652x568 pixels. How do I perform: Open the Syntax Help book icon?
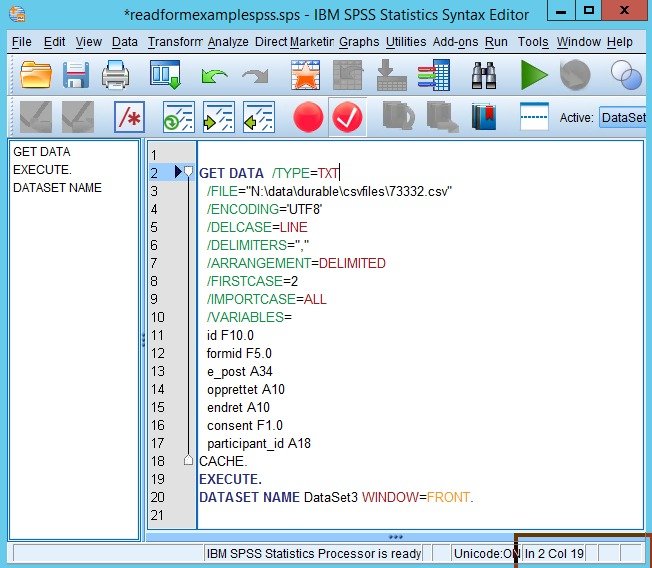click(484, 117)
